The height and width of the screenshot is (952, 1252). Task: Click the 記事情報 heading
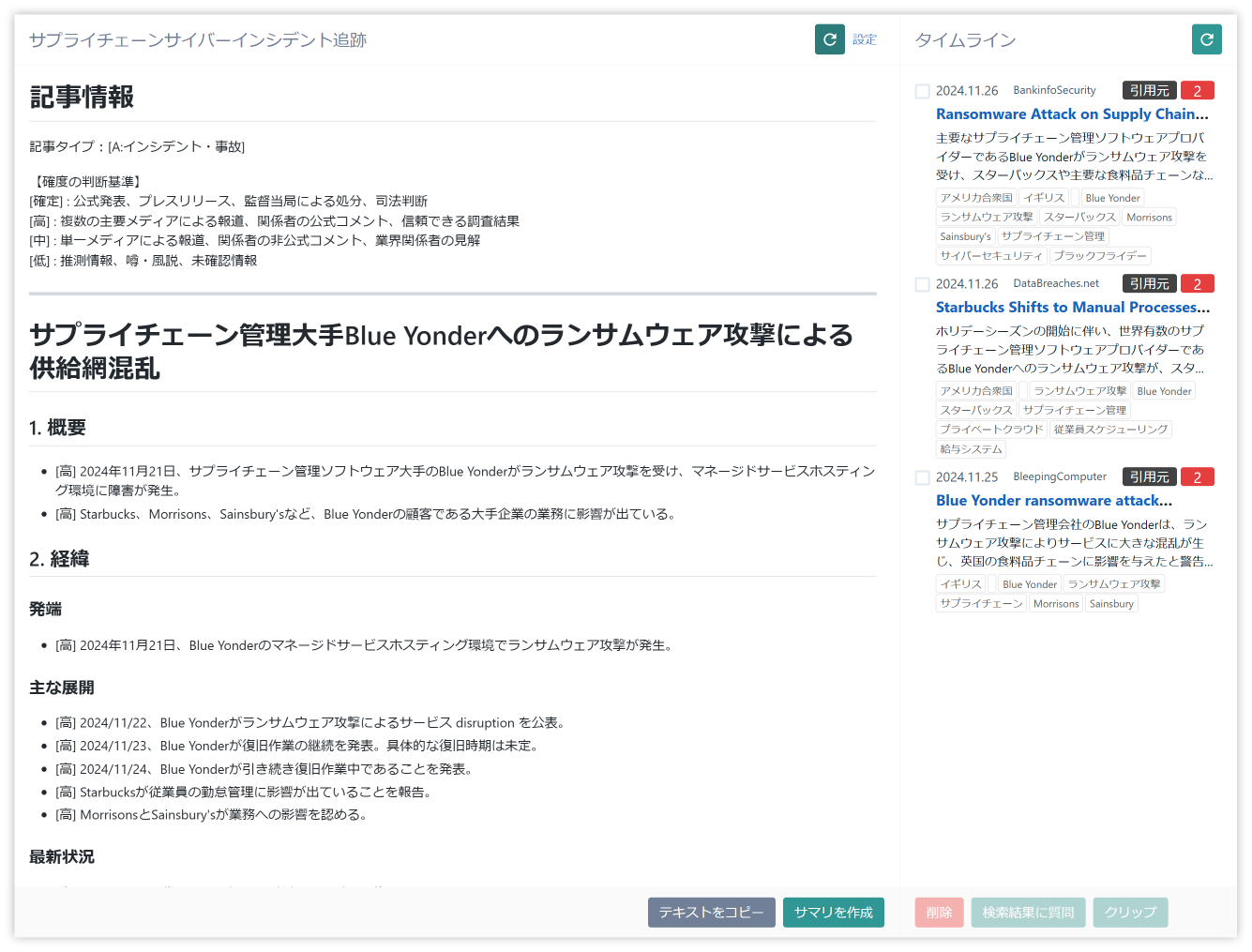[x=82, y=97]
